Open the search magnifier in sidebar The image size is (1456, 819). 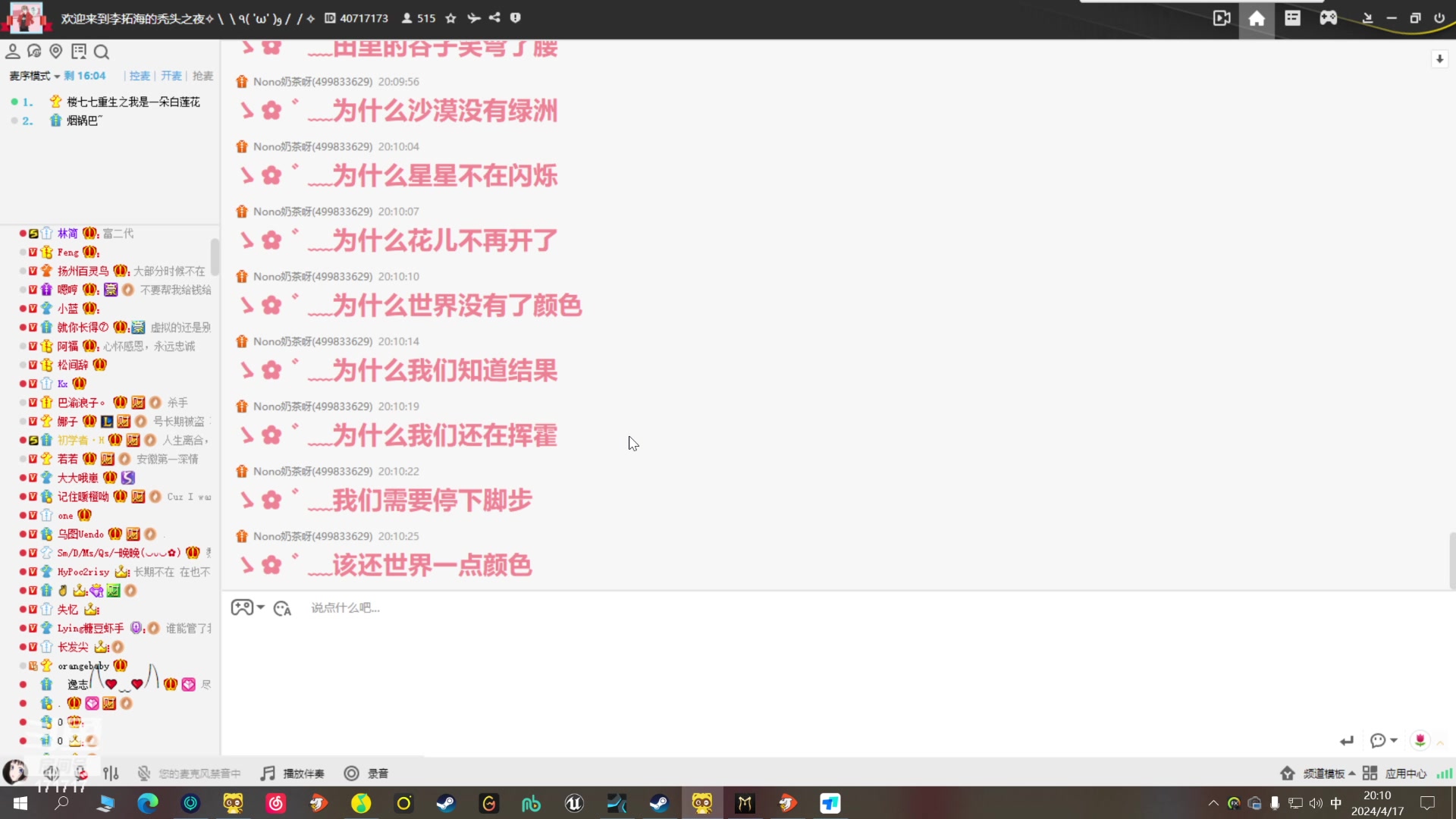(x=102, y=52)
